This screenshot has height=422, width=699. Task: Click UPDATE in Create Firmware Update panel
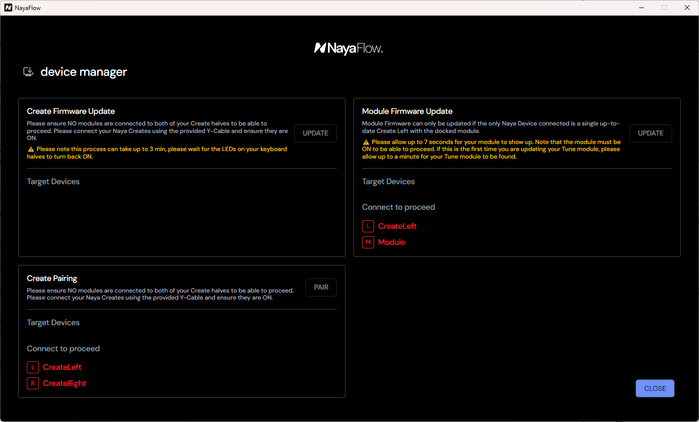[316, 133]
